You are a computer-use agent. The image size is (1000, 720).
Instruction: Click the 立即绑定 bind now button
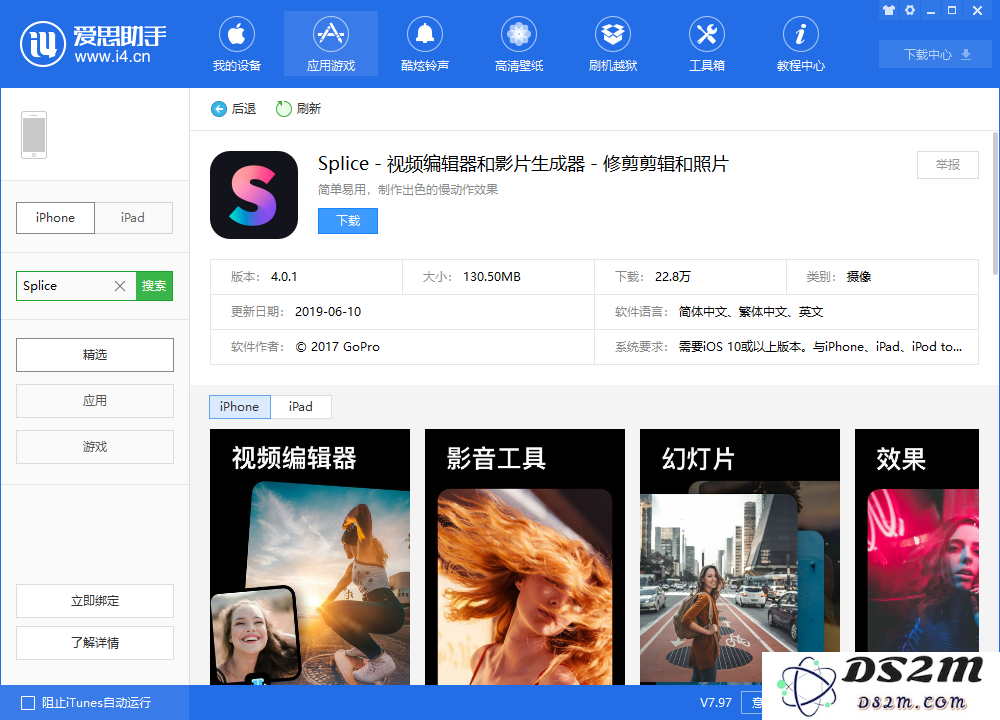95,601
